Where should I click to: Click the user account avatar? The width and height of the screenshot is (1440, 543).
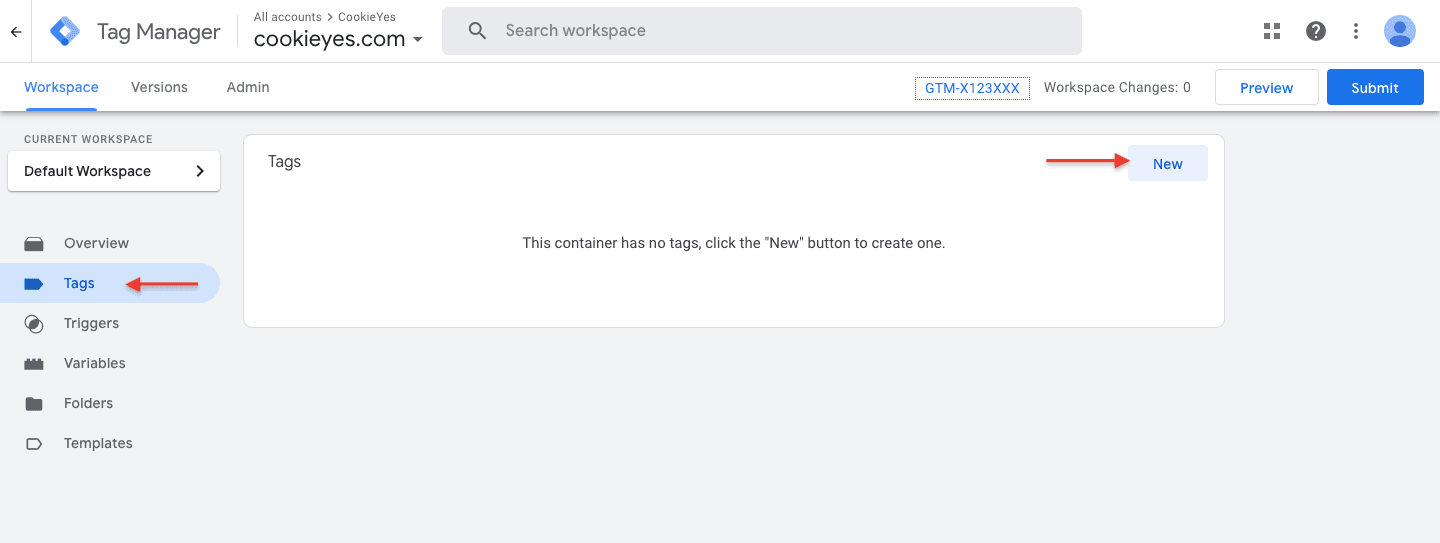click(x=1399, y=31)
